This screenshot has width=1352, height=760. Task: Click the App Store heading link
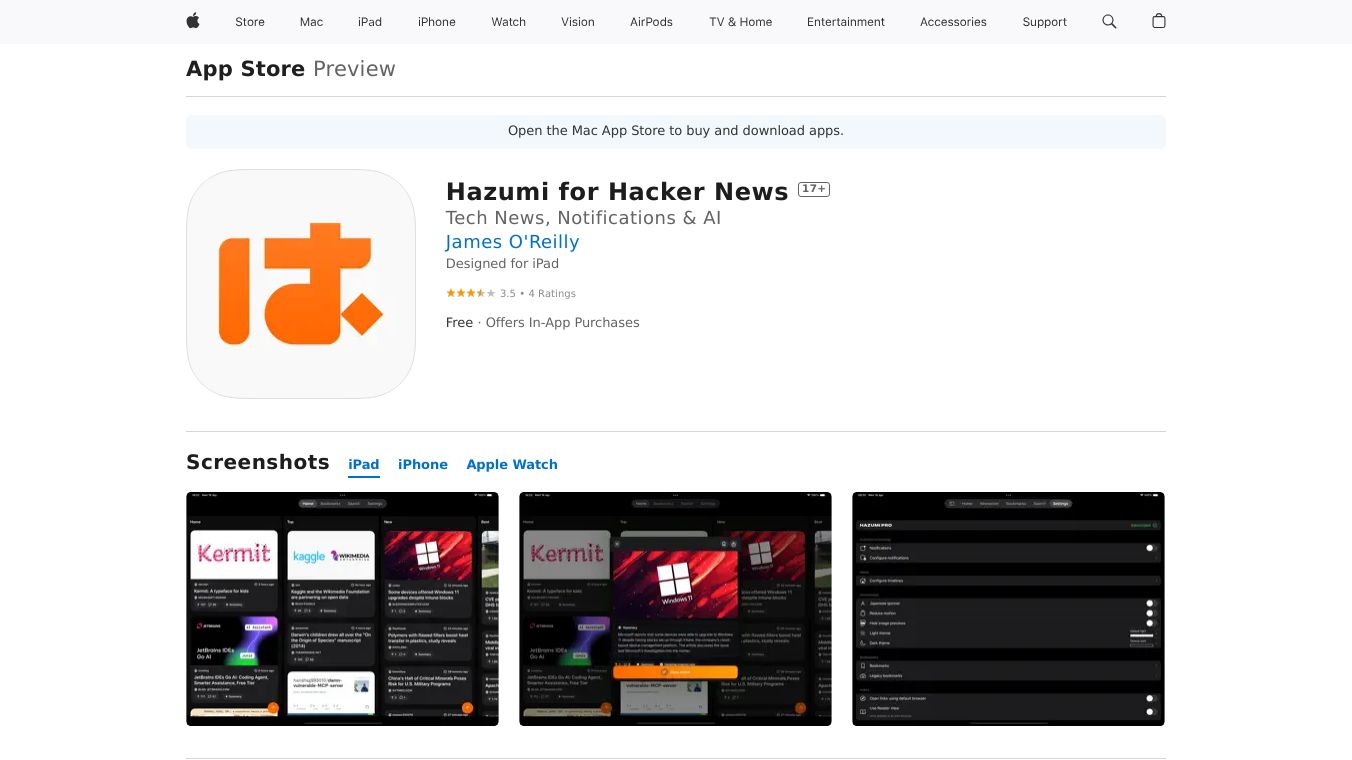246,69
